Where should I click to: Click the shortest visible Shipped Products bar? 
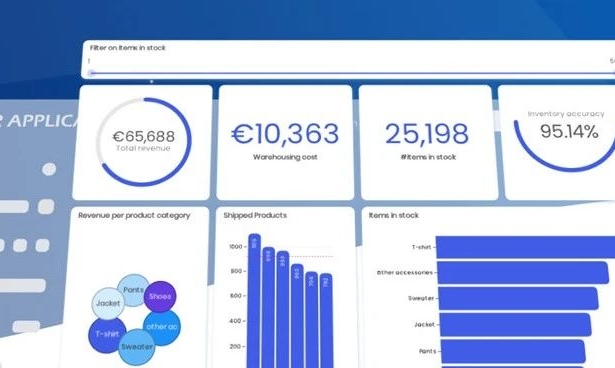326,321
